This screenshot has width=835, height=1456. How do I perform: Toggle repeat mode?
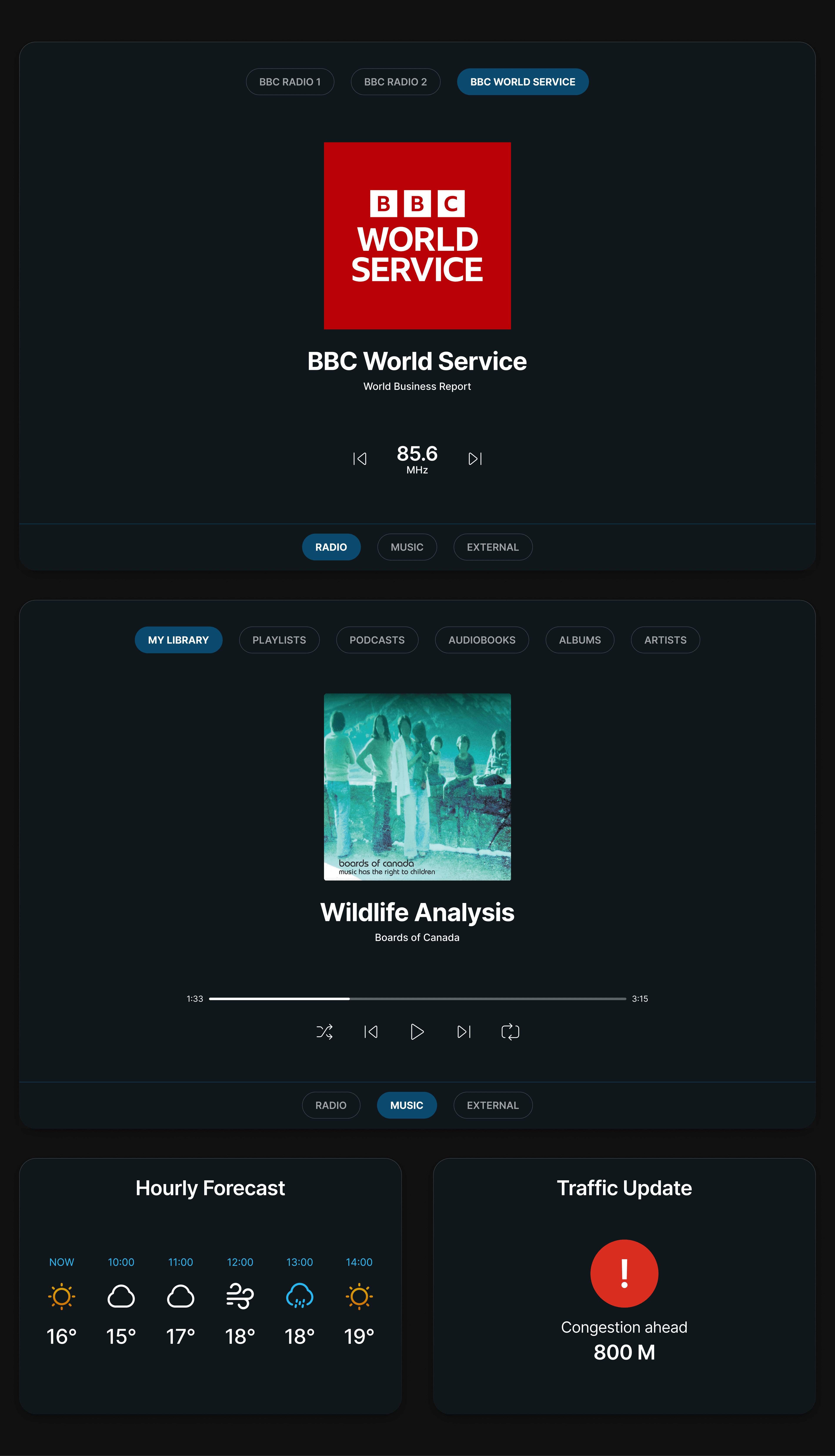point(510,1032)
